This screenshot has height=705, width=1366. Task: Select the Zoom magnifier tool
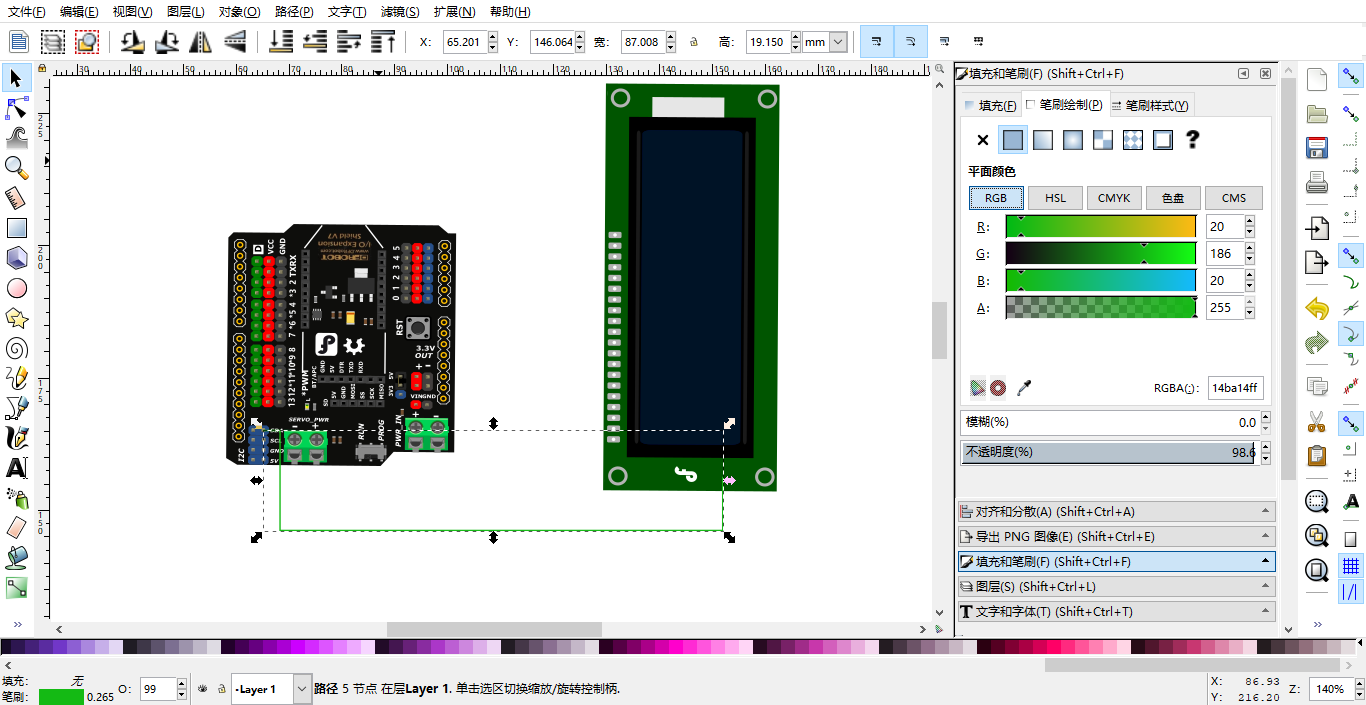click(17, 167)
